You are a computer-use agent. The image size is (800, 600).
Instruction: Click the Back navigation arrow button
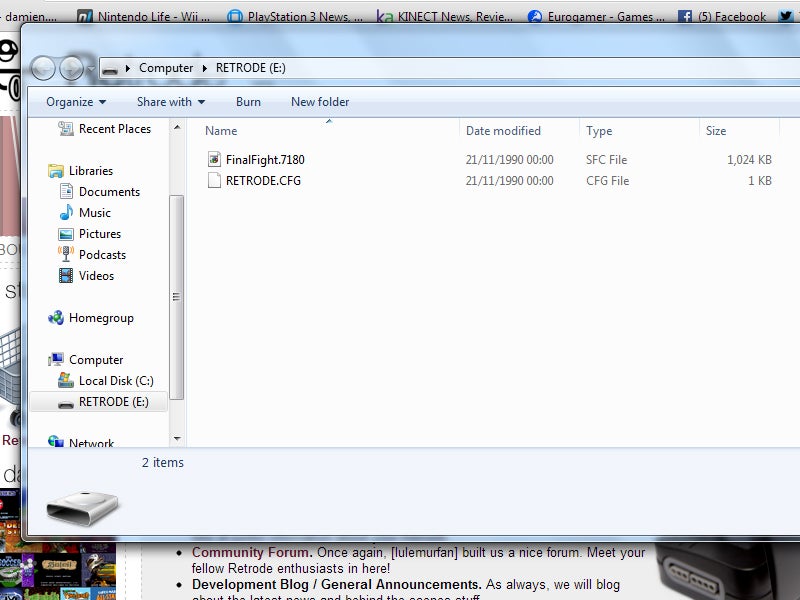click(x=43, y=68)
